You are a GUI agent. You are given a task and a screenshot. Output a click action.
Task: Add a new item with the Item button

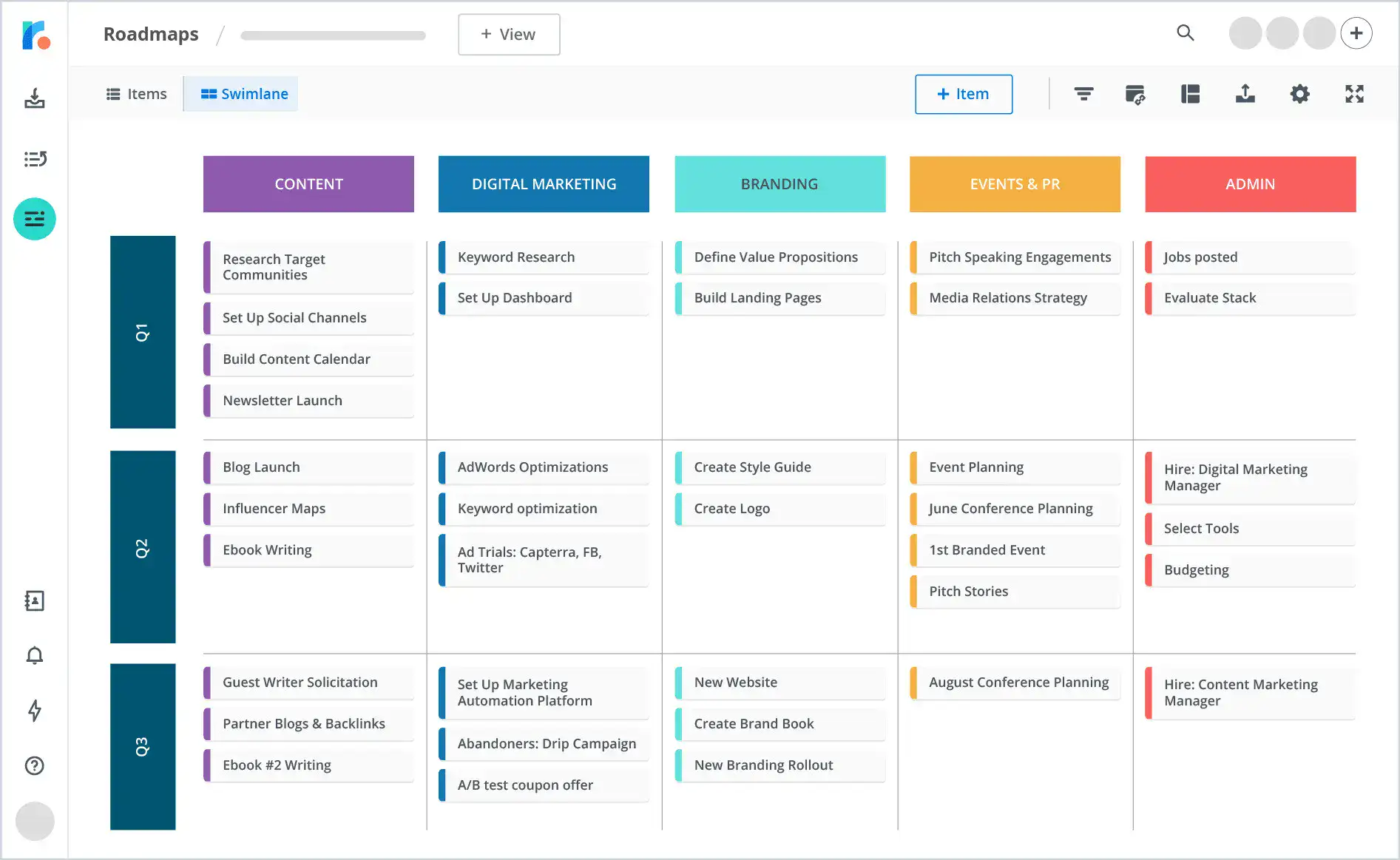[963, 94]
